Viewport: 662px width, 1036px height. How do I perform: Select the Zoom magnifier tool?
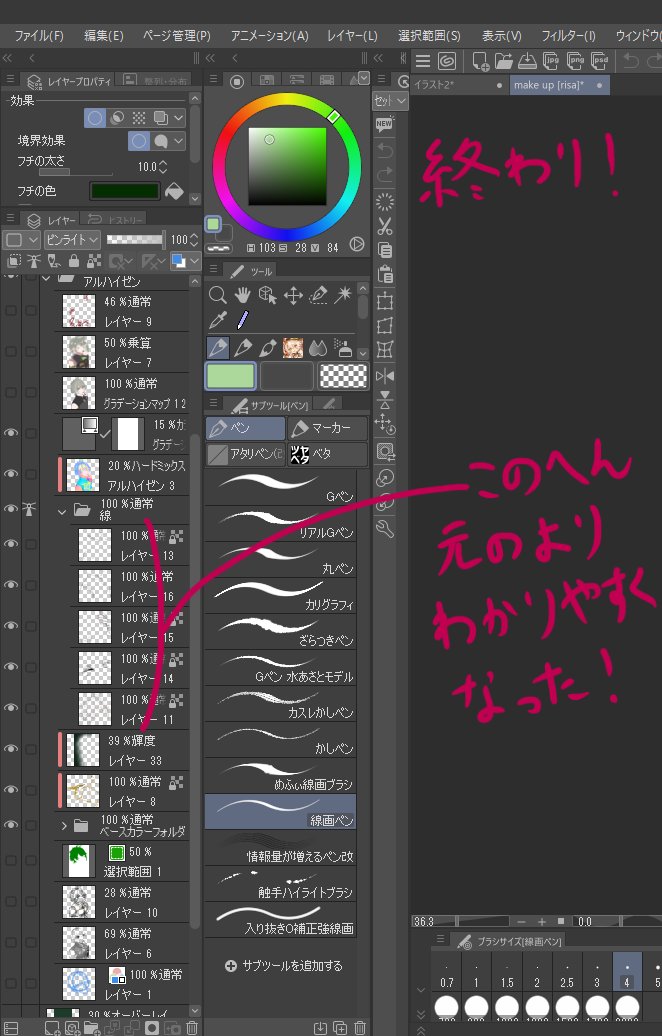217,295
